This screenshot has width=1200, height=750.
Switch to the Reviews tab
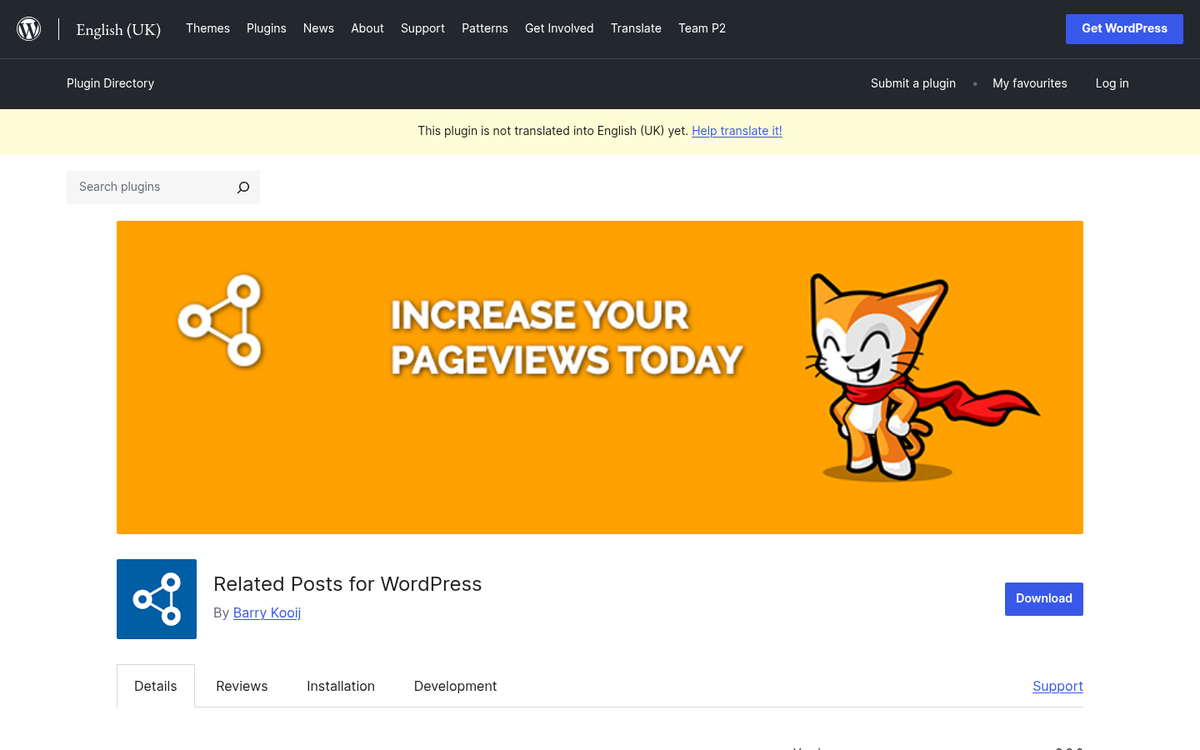241,686
